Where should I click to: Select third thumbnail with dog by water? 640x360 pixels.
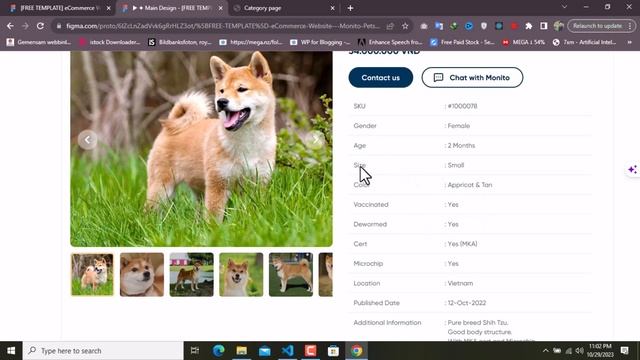tap(191, 274)
